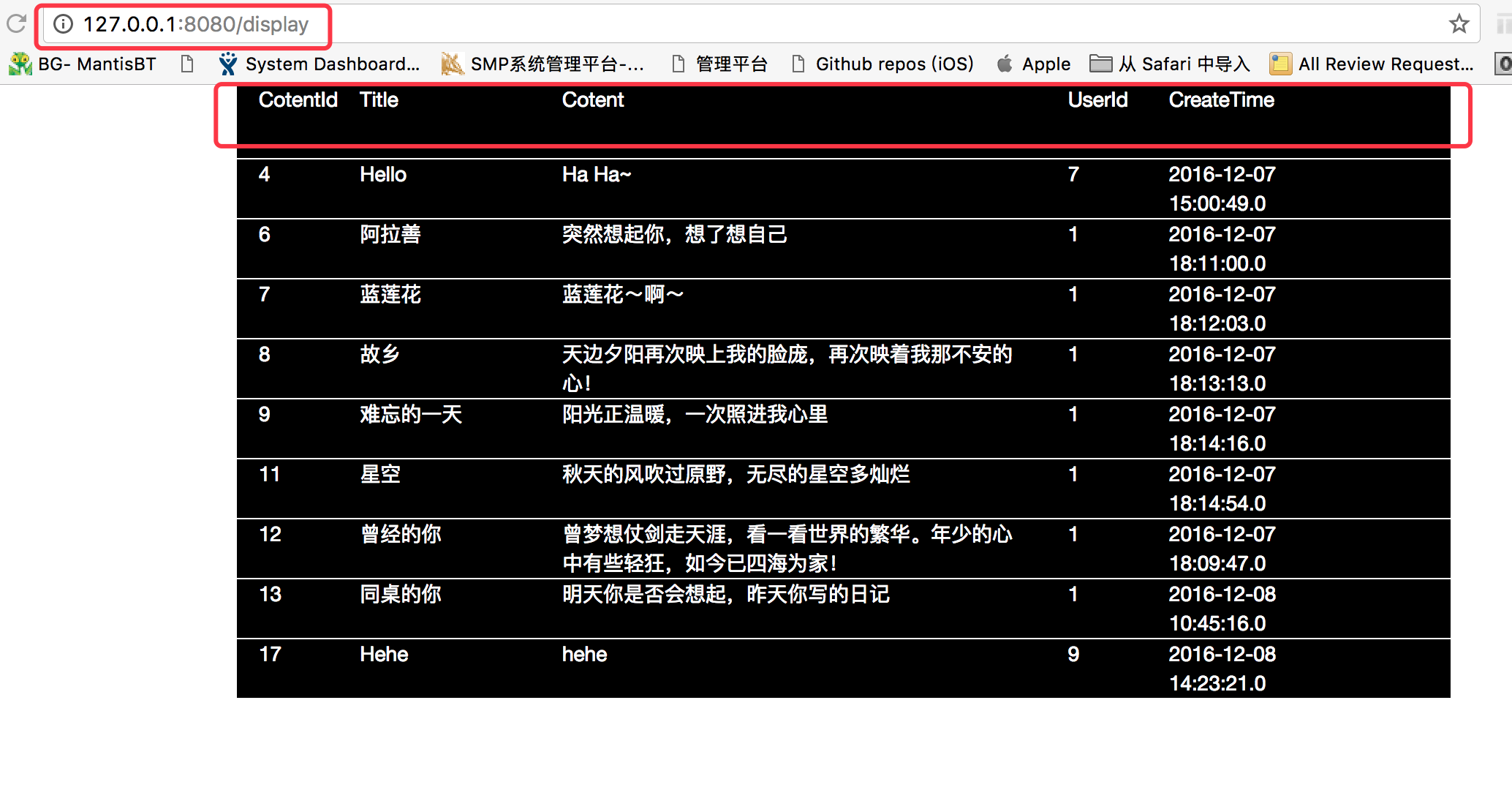Click the CotentId cell '17'
This screenshot has width=1512, height=790.
pos(270,654)
